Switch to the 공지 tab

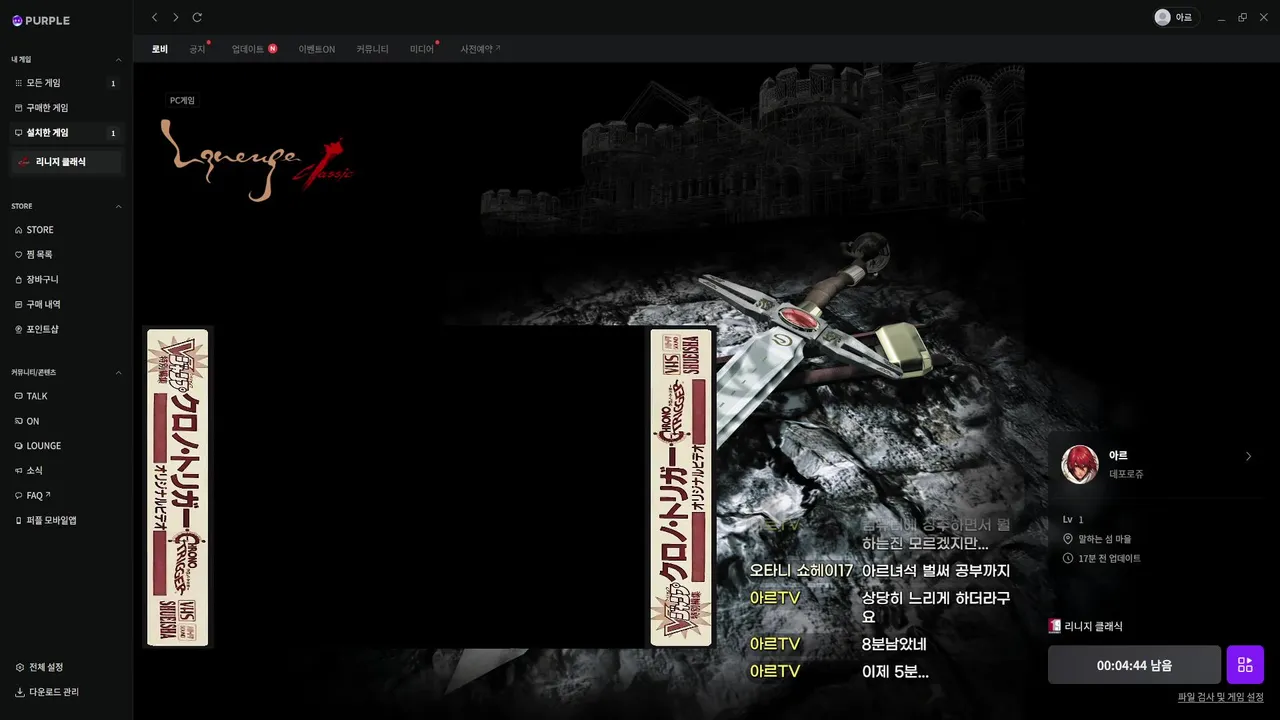point(197,49)
